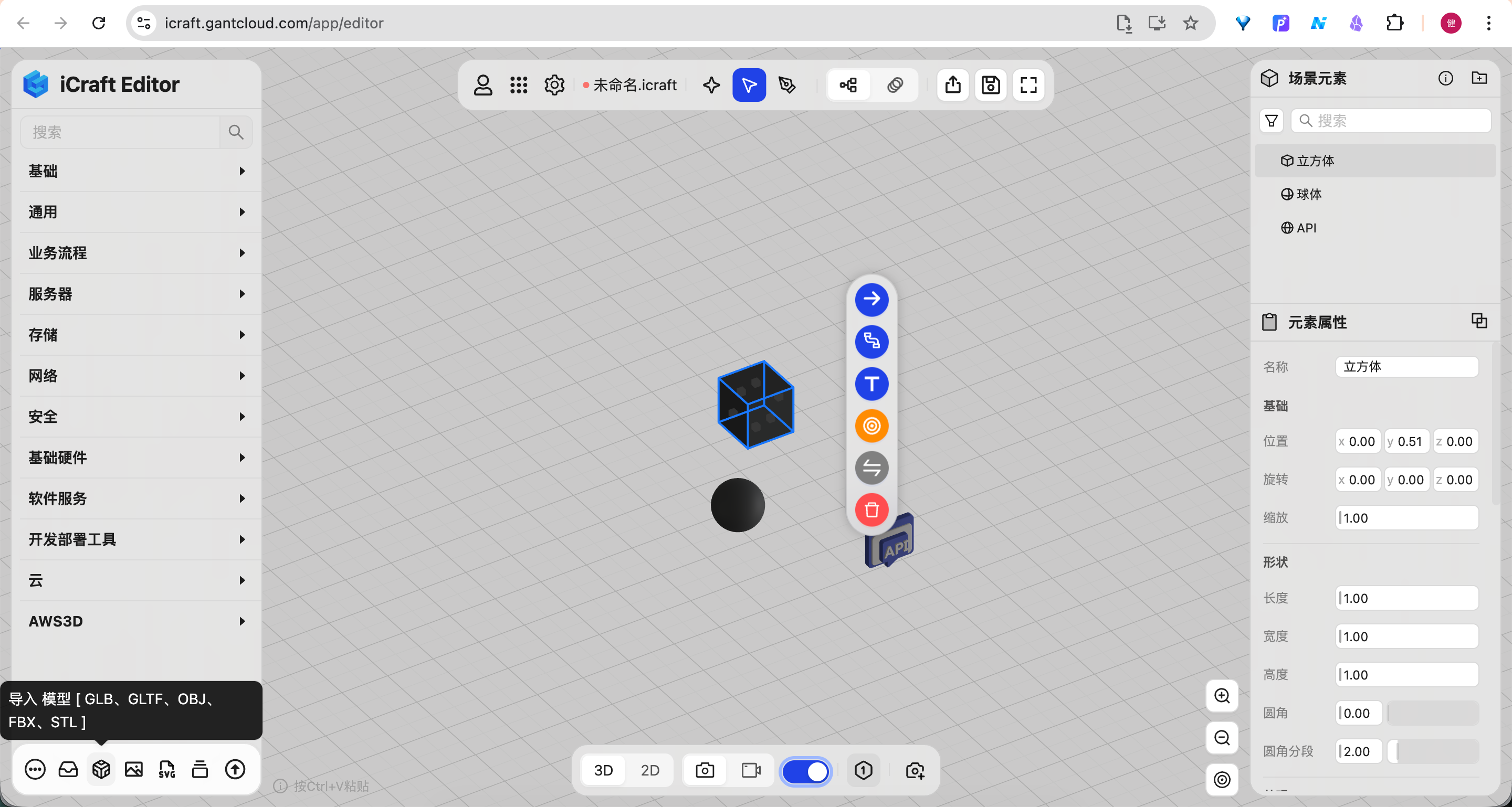Image resolution: width=1512 pixels, height=807 pixels.
Task: Open the filter button in scene panel
Action: (x=1270, y=121)
